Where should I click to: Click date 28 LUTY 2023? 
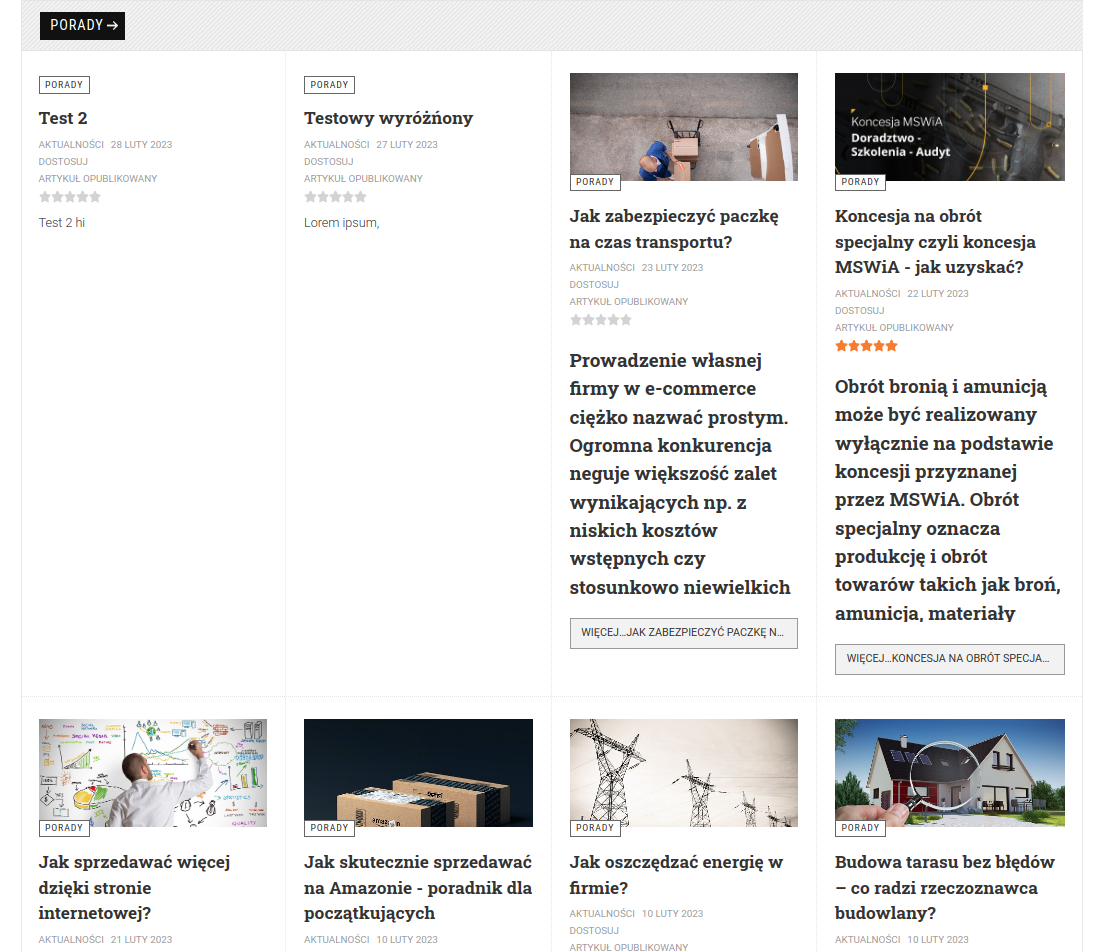(x=141, y=145)
